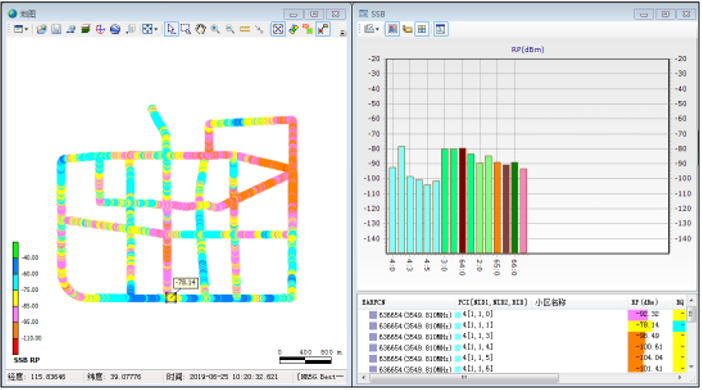Select the arrow pointer tool in map toolbar
Image resolution: width=702 pixels, height=390 pixels.
coord(171,30)
